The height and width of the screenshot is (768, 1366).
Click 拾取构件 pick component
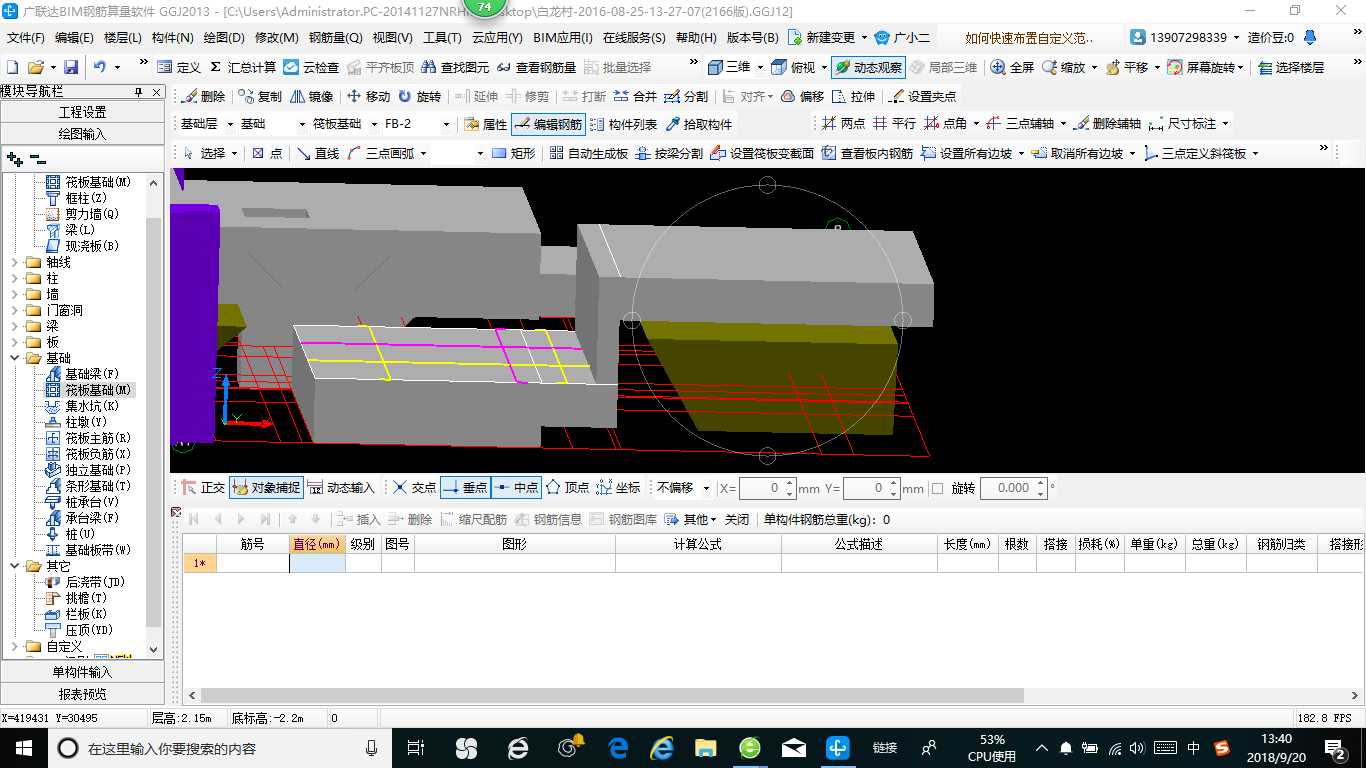[x=699, y=124]
